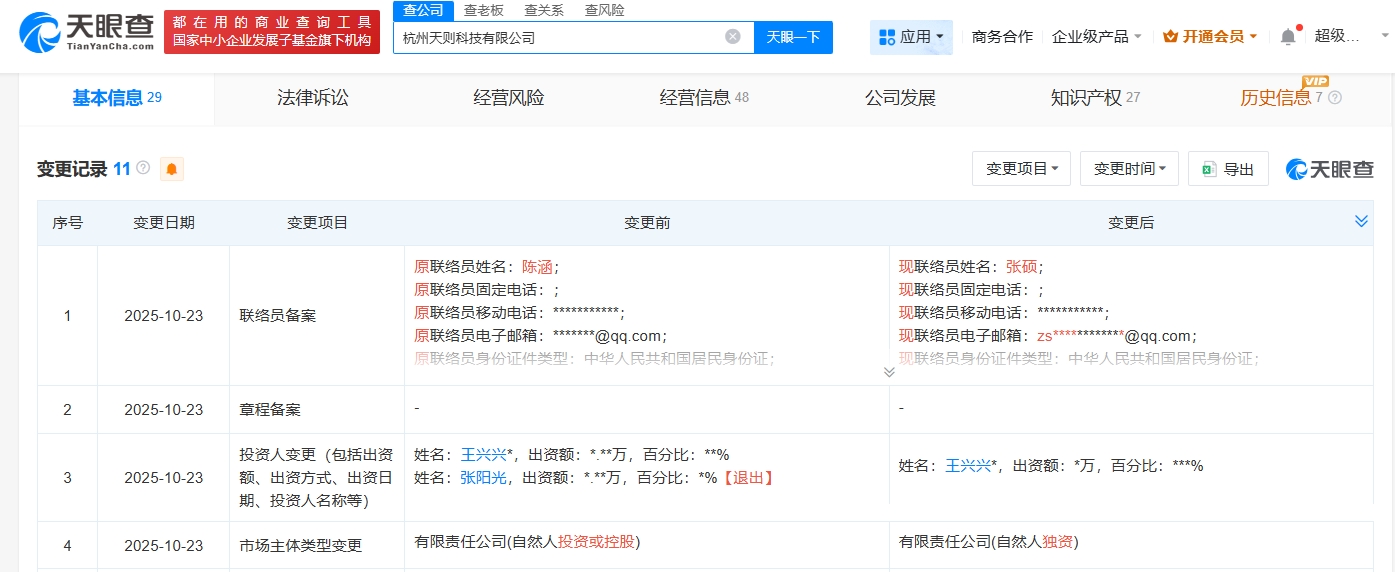The height and width of the screenshot is (572, 1395).
Task: Expand the 联络员备案 record details
Action: point(889,372)
